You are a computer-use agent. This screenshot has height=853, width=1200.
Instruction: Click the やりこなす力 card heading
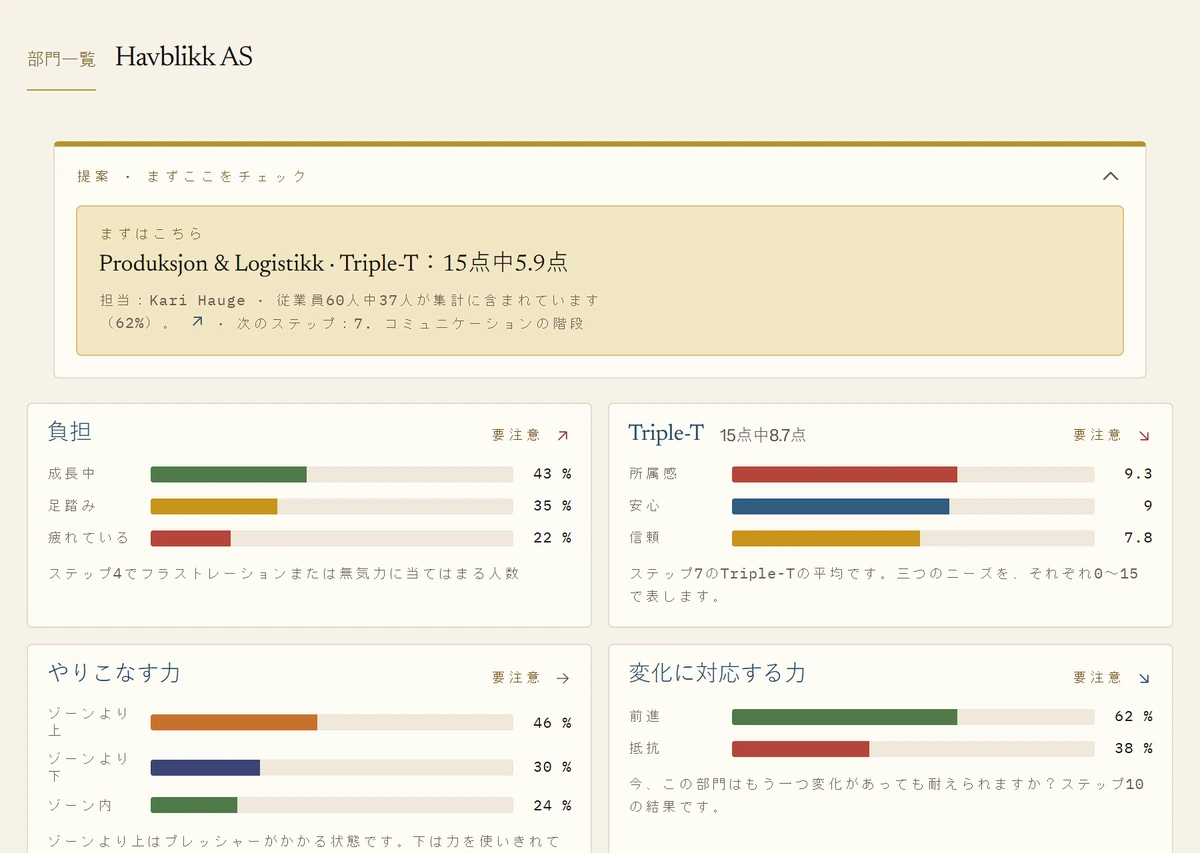coord(114,673)
